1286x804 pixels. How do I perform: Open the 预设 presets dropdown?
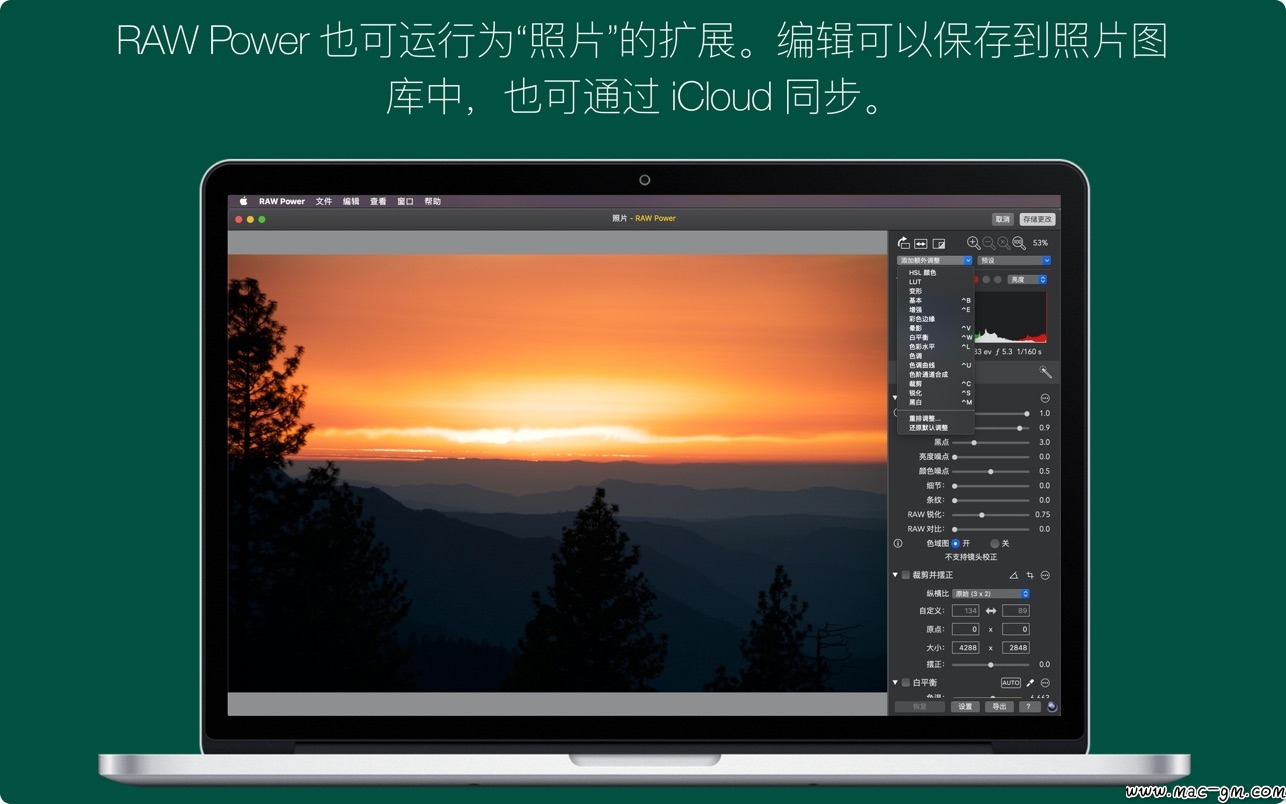click(x=1014, y=260)
